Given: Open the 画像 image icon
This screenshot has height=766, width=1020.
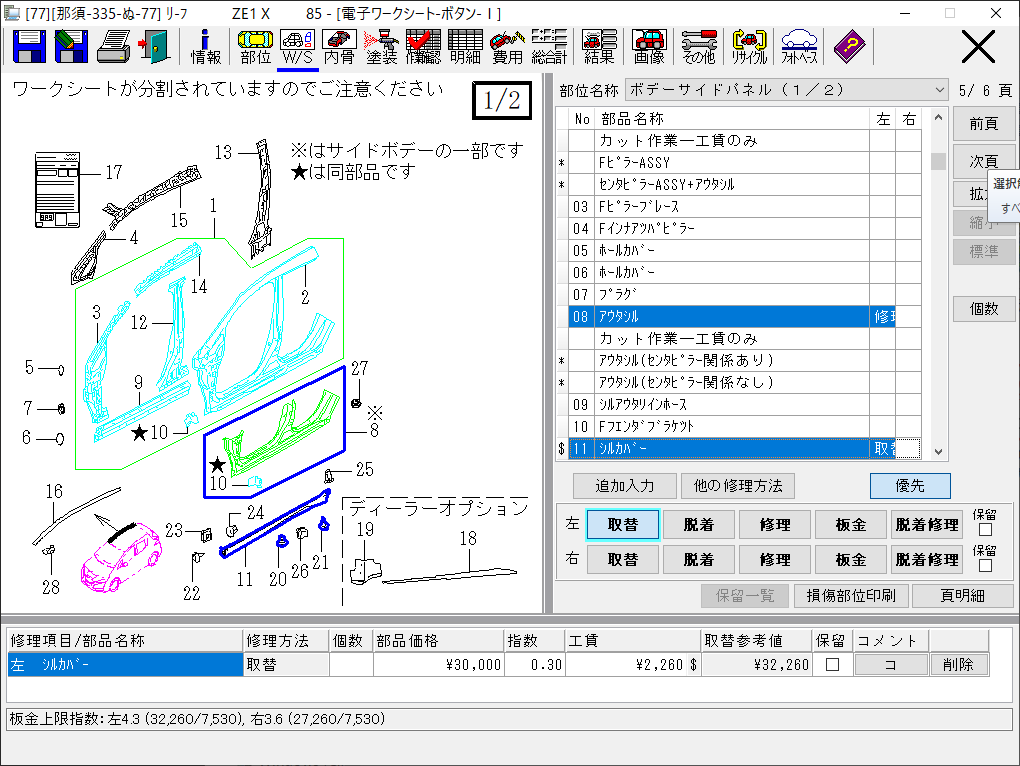Looking at the screenshot, I should click(649, 46).
